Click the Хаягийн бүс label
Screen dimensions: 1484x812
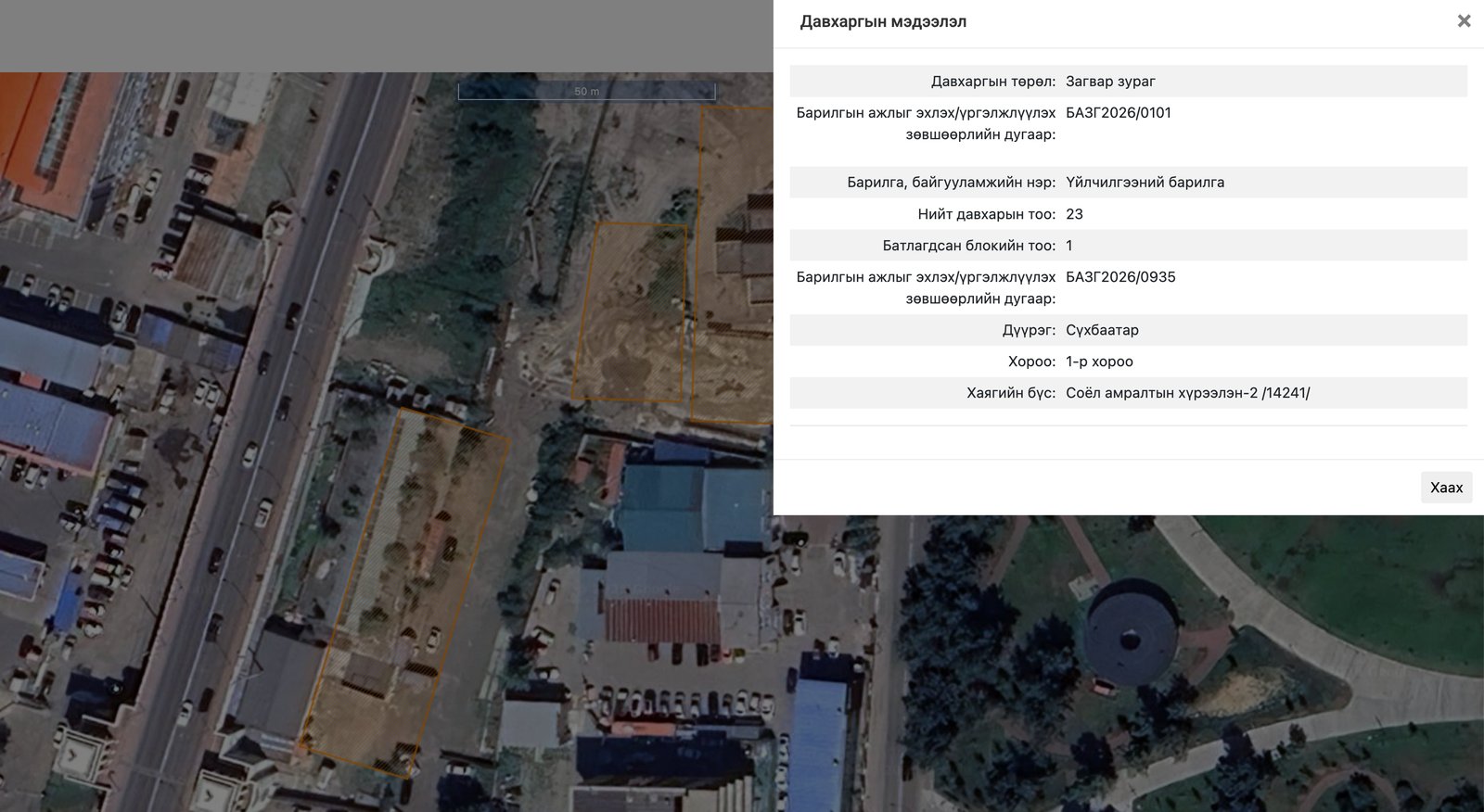(1011, 393)
